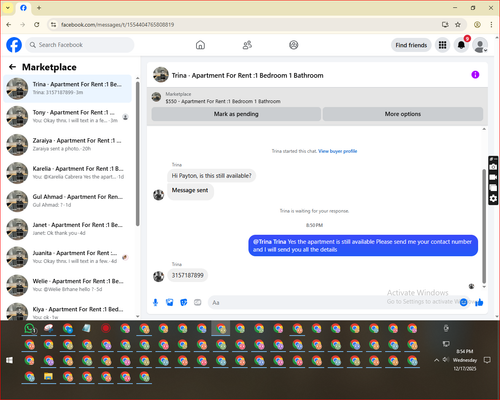
Task: Click the 3157187899 message bubble
Action: click(x=188, y=275)
